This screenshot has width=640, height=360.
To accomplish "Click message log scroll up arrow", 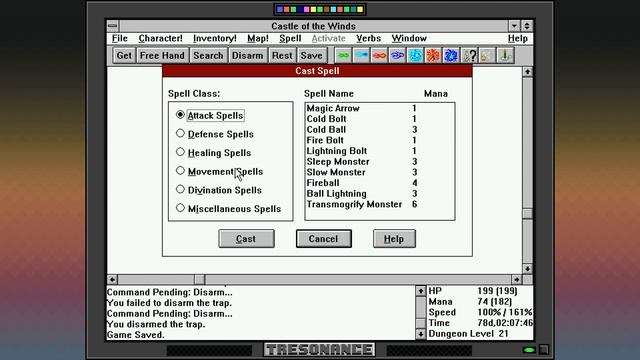I will tap(420, 291).
